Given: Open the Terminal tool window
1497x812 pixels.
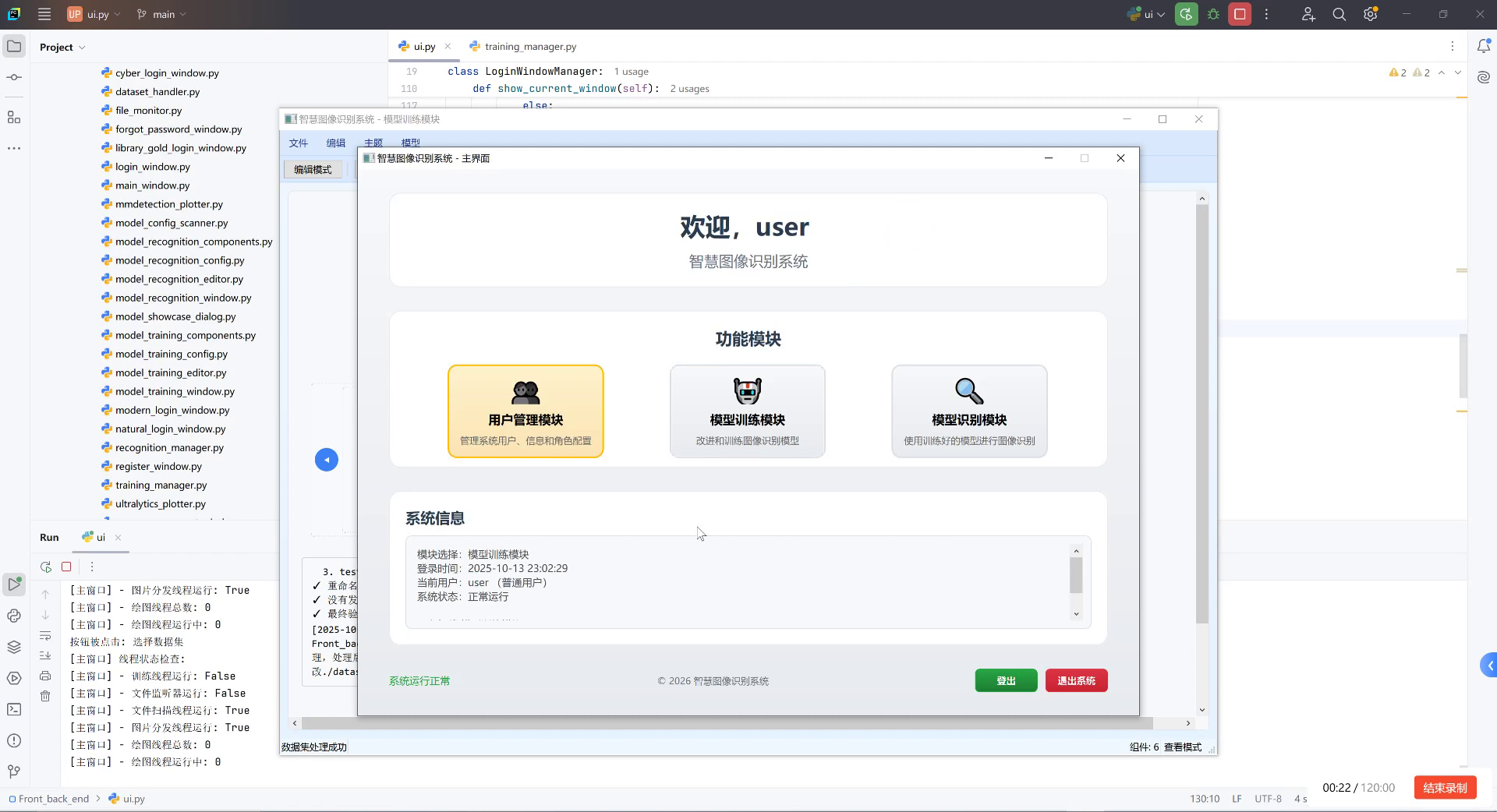Looking at the screenshot, I should (13, 710).
